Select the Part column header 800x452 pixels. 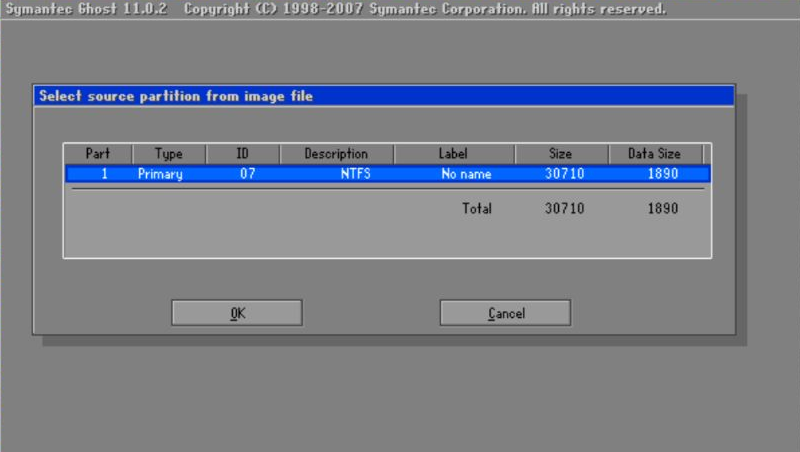point(98,154)
